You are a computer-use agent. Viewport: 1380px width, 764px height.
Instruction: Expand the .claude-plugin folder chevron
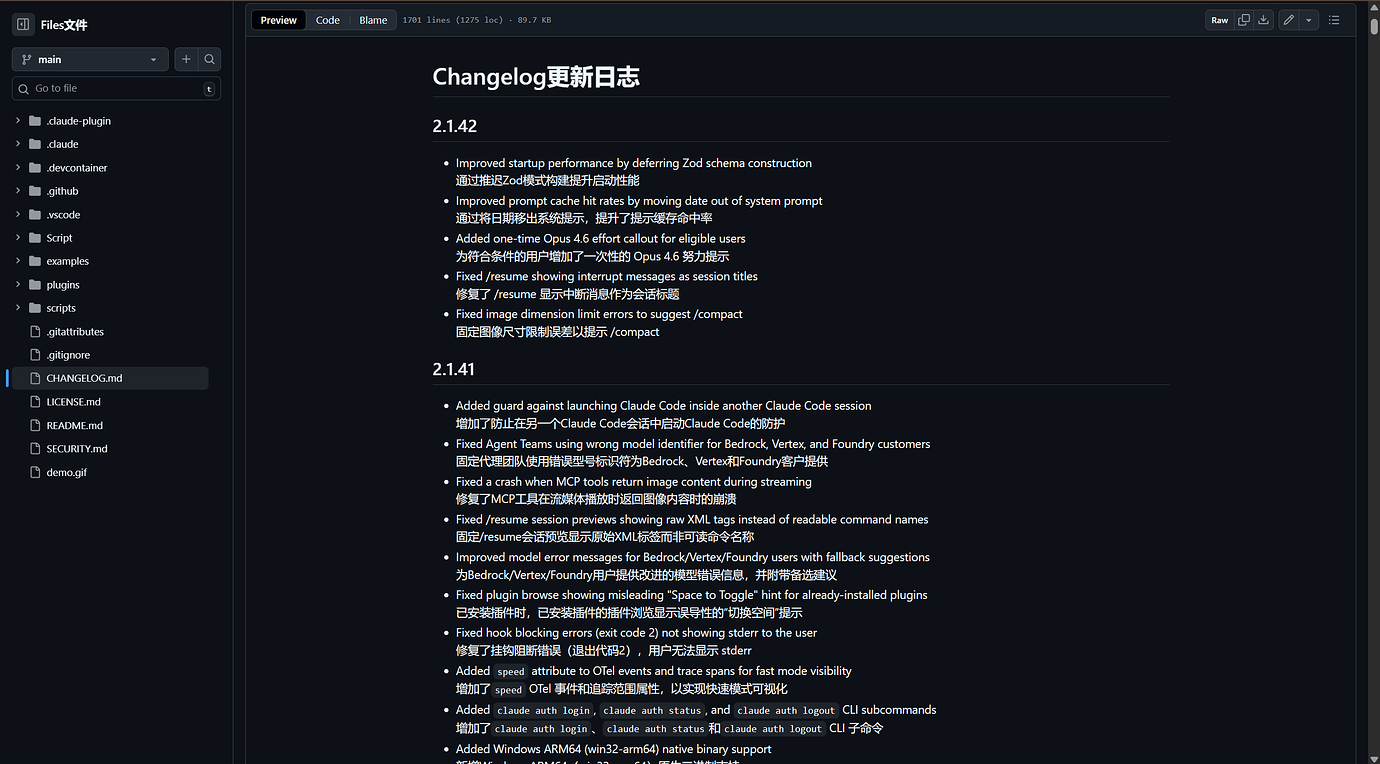tap(18, 121)
